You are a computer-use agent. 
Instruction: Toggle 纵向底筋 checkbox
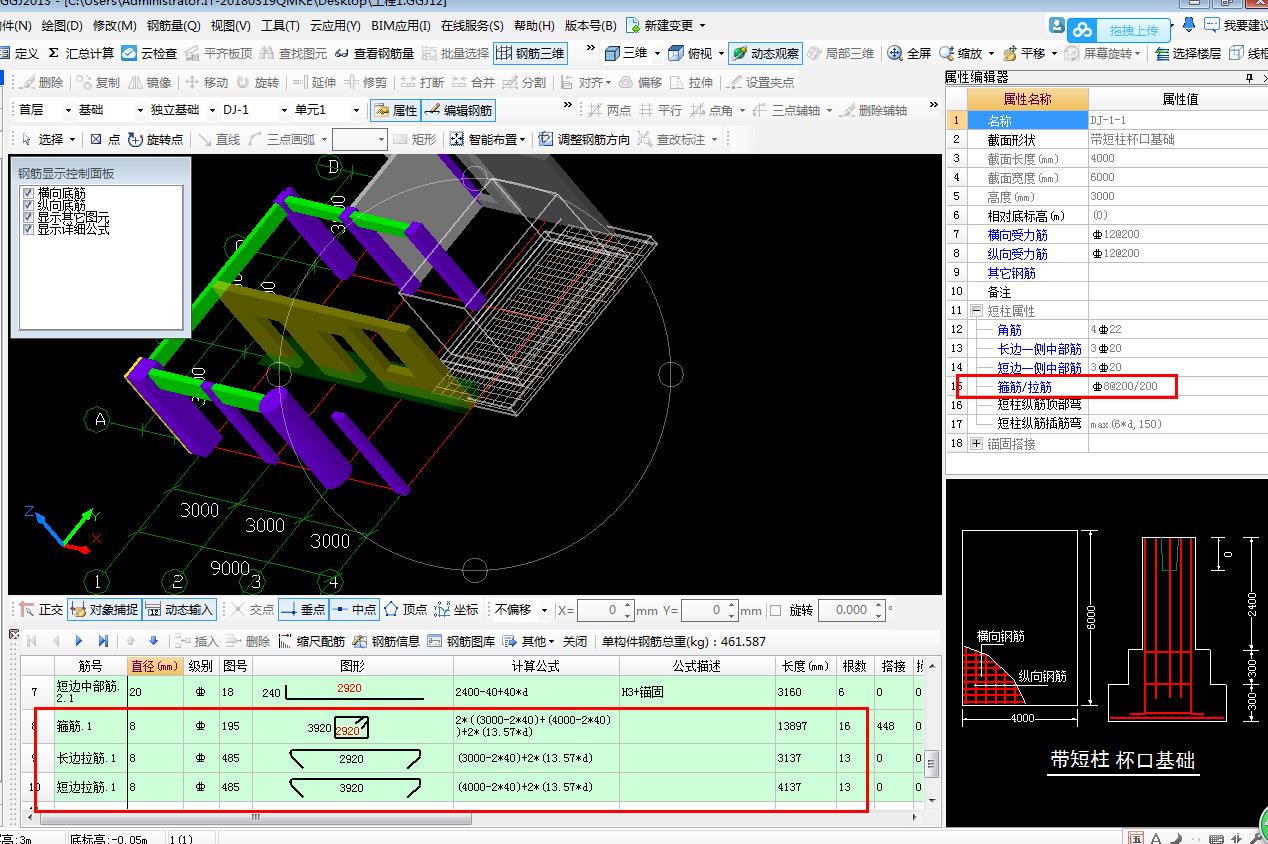[x=29, y=205]
